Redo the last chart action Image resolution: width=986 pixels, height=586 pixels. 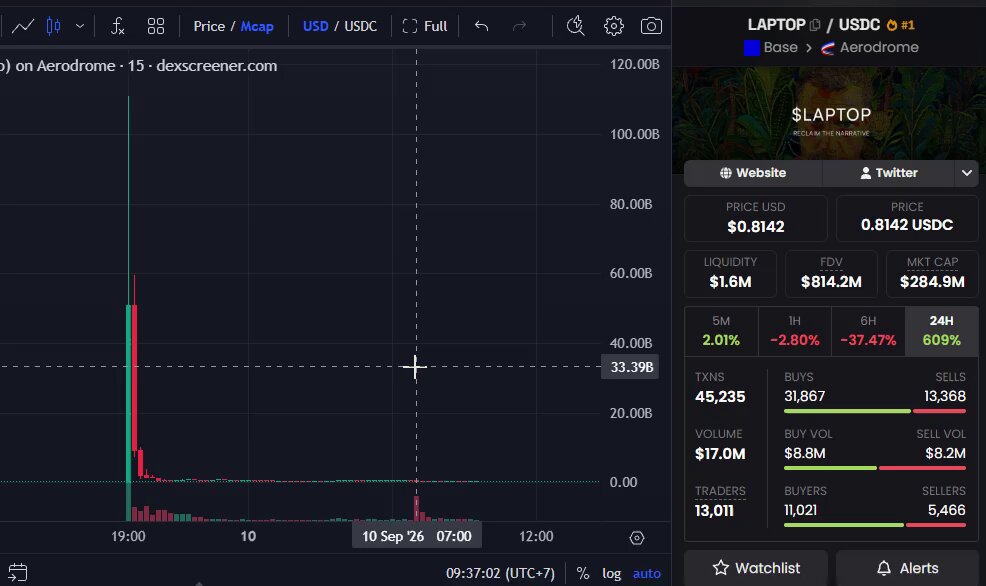519,26
